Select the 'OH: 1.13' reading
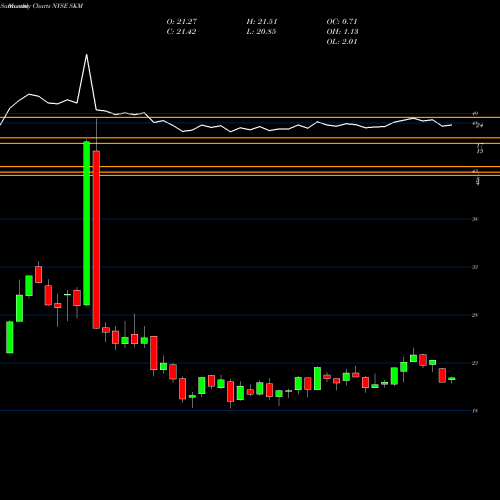Screen dimensions: 500x500 click(x=342, y=31)
